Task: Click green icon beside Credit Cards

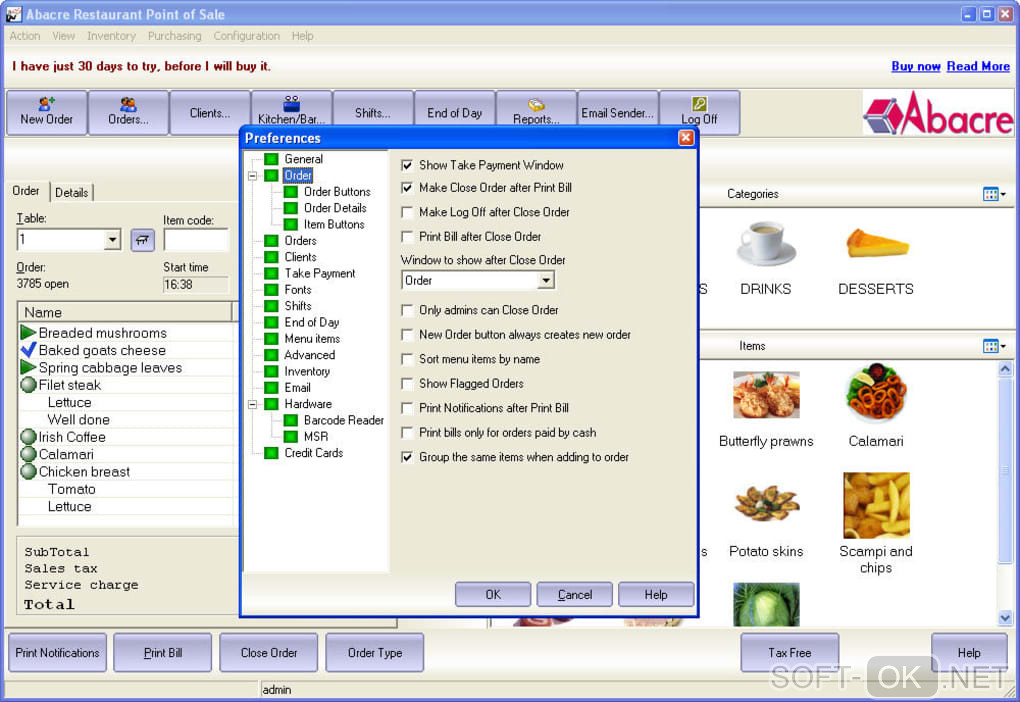Action: [x=271, y=453]
